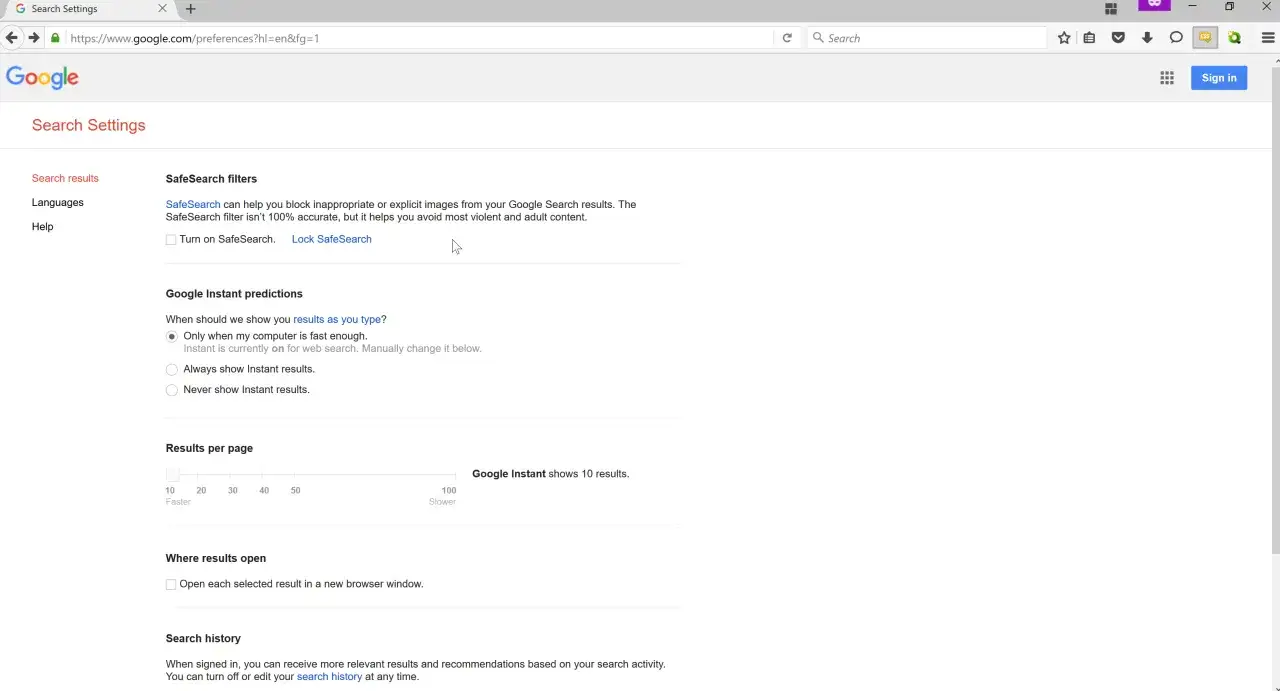Click the Sign in button

coord(1219,78)
